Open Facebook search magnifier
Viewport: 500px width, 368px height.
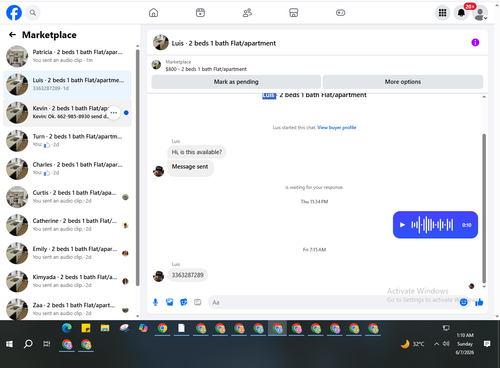point(33,13)
